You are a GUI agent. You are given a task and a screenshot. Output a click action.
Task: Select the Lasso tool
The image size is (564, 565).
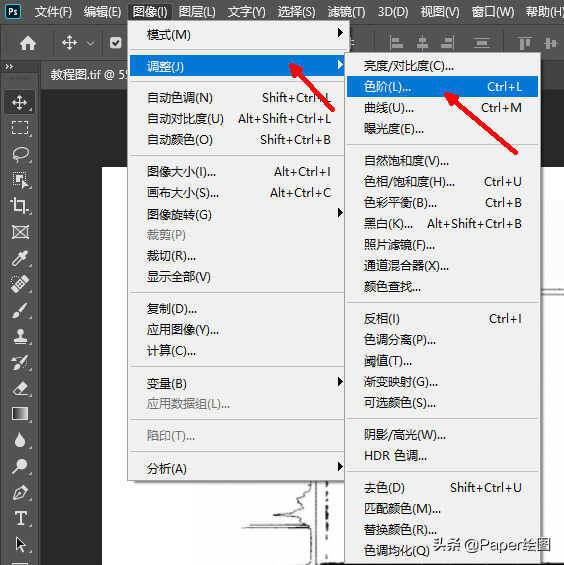click(x=20, y=154)
